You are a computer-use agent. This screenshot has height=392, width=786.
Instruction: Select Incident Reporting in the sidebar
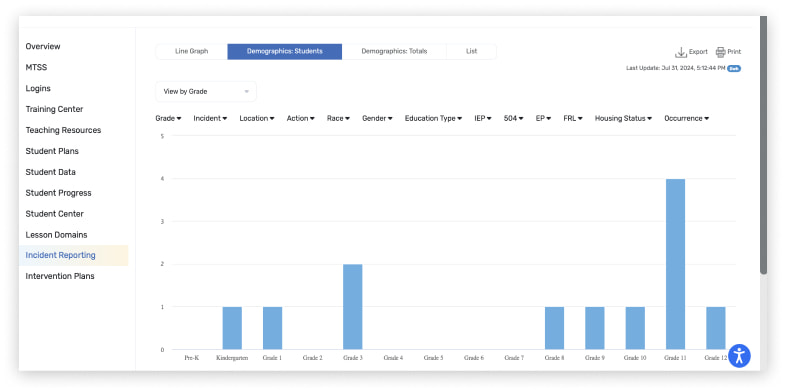74,255
